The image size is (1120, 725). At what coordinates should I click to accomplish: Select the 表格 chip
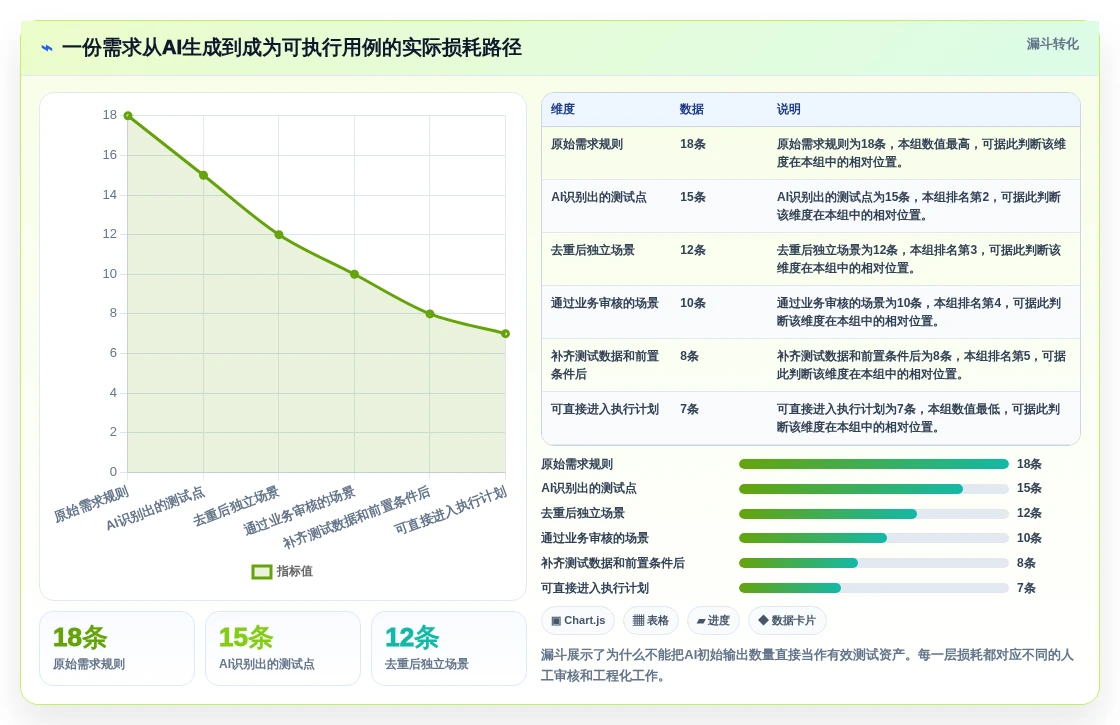point(651,620)
